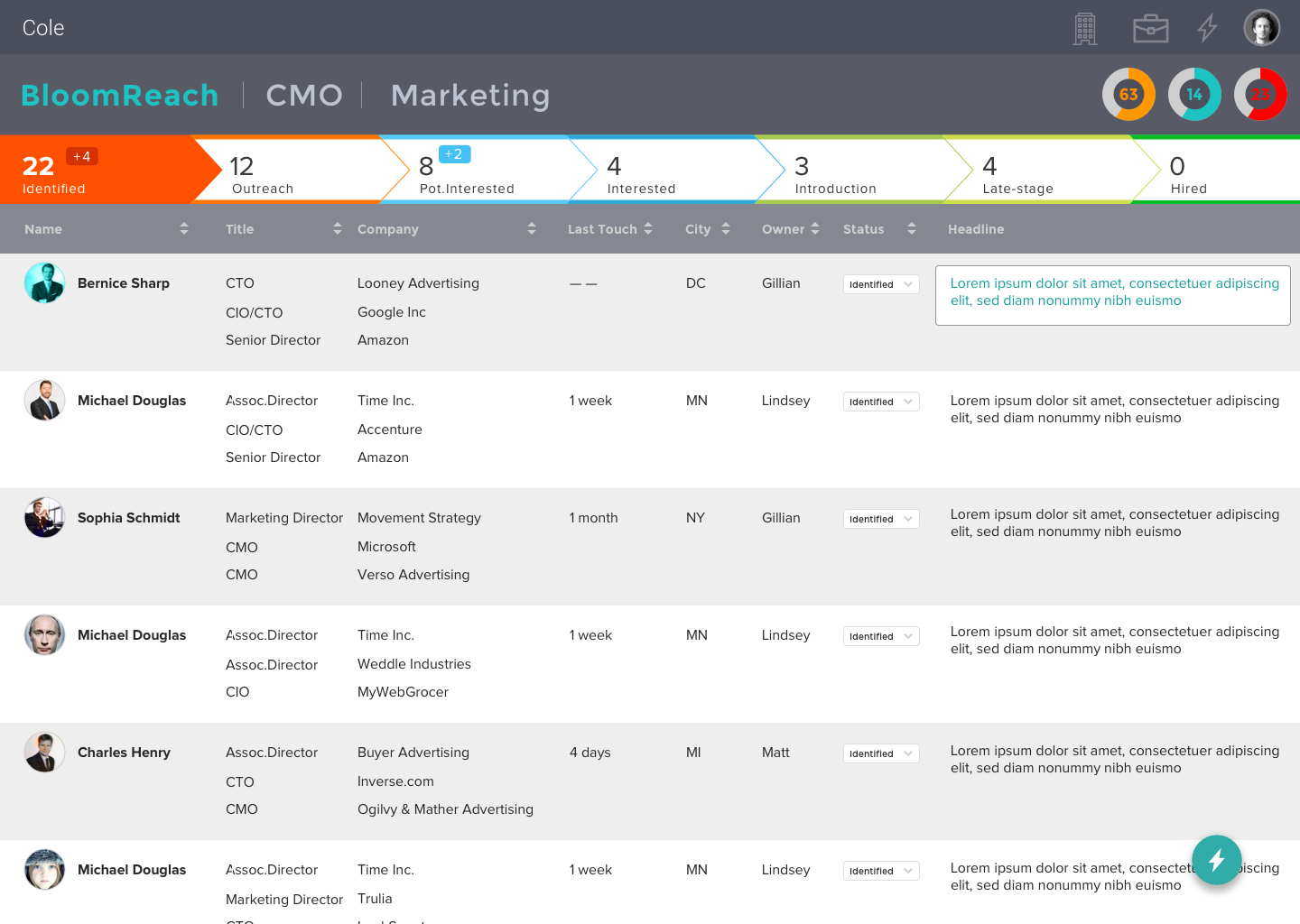
Task: Sort by Last Touch column arrows
Action: click(648, 229)
